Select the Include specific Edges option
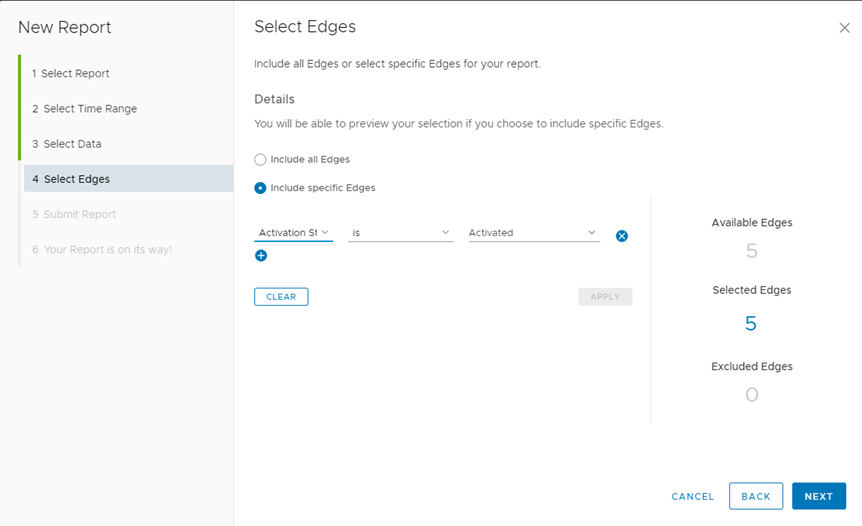Screen dimensions: 862x526 pyautogui.click(x=261, y=188)
